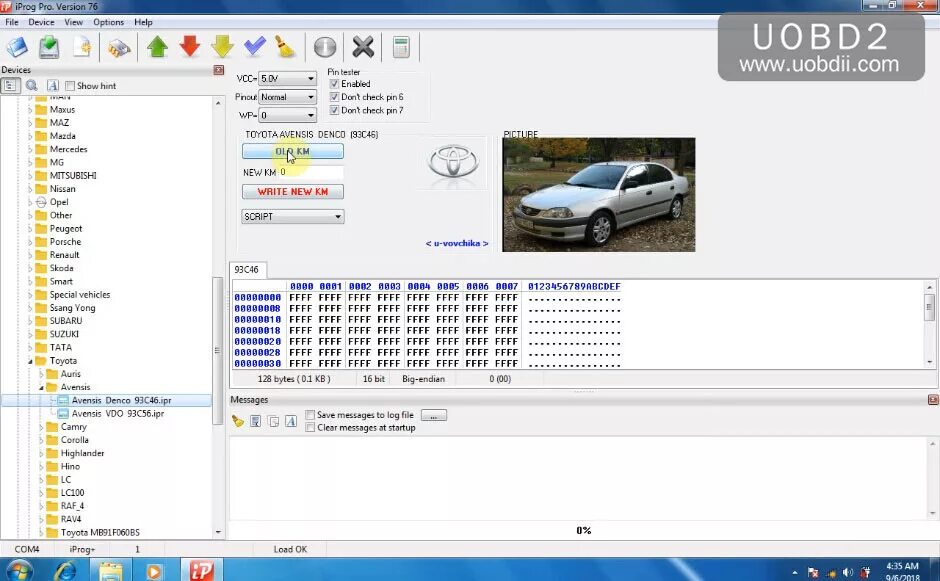Toggle the Show hint checkbox

[70, 86]
